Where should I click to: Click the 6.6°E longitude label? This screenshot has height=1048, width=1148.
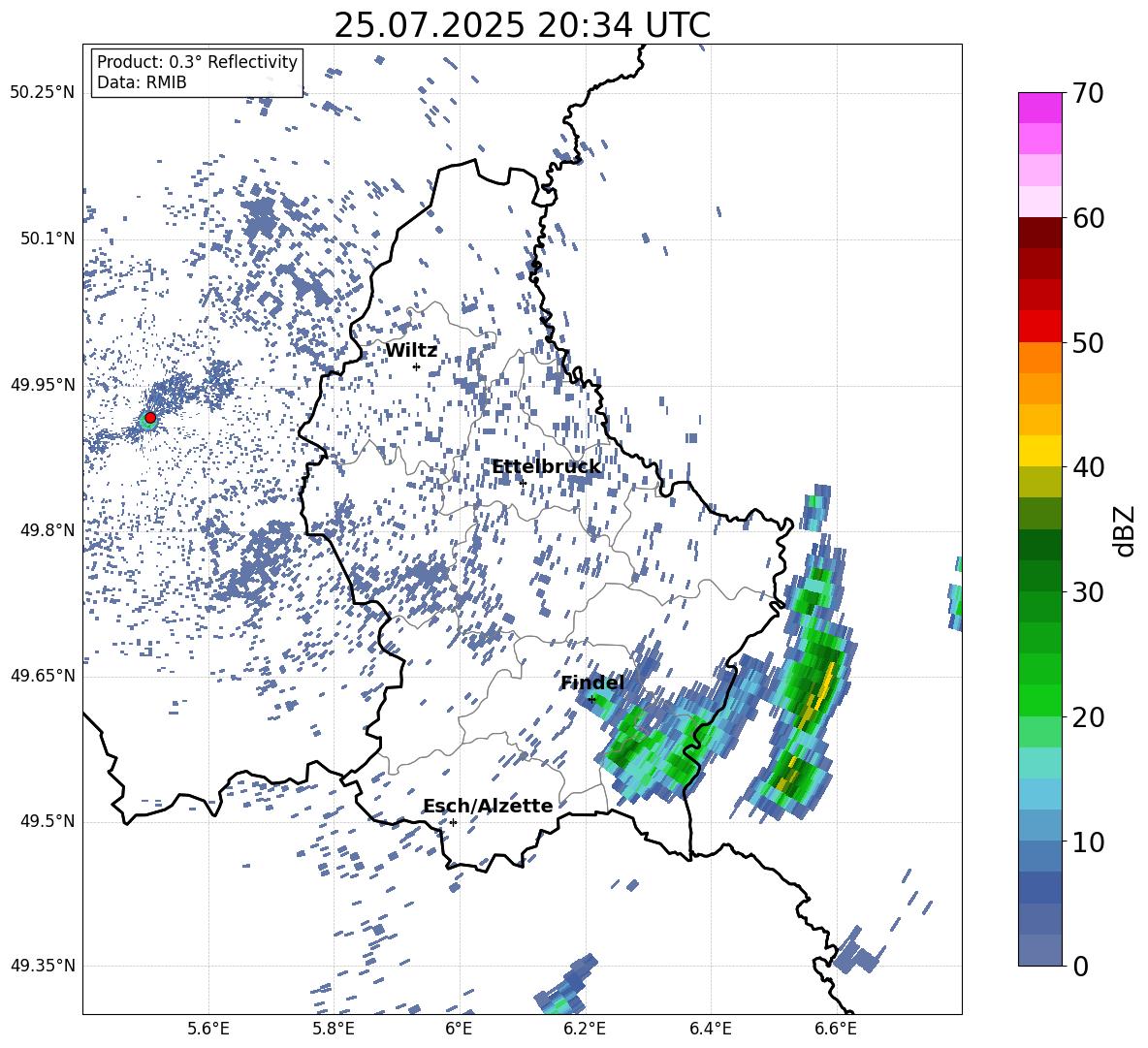point(836,1029)
